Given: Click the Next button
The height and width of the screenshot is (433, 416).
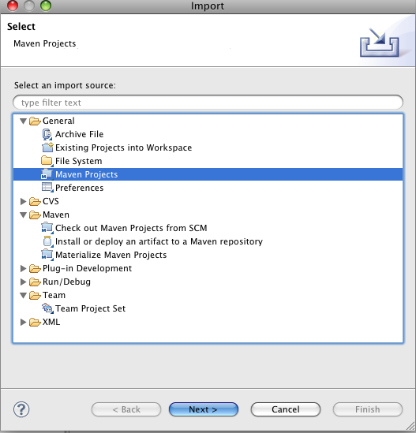Looking at the screenshot, I should [x=203, y=409].
